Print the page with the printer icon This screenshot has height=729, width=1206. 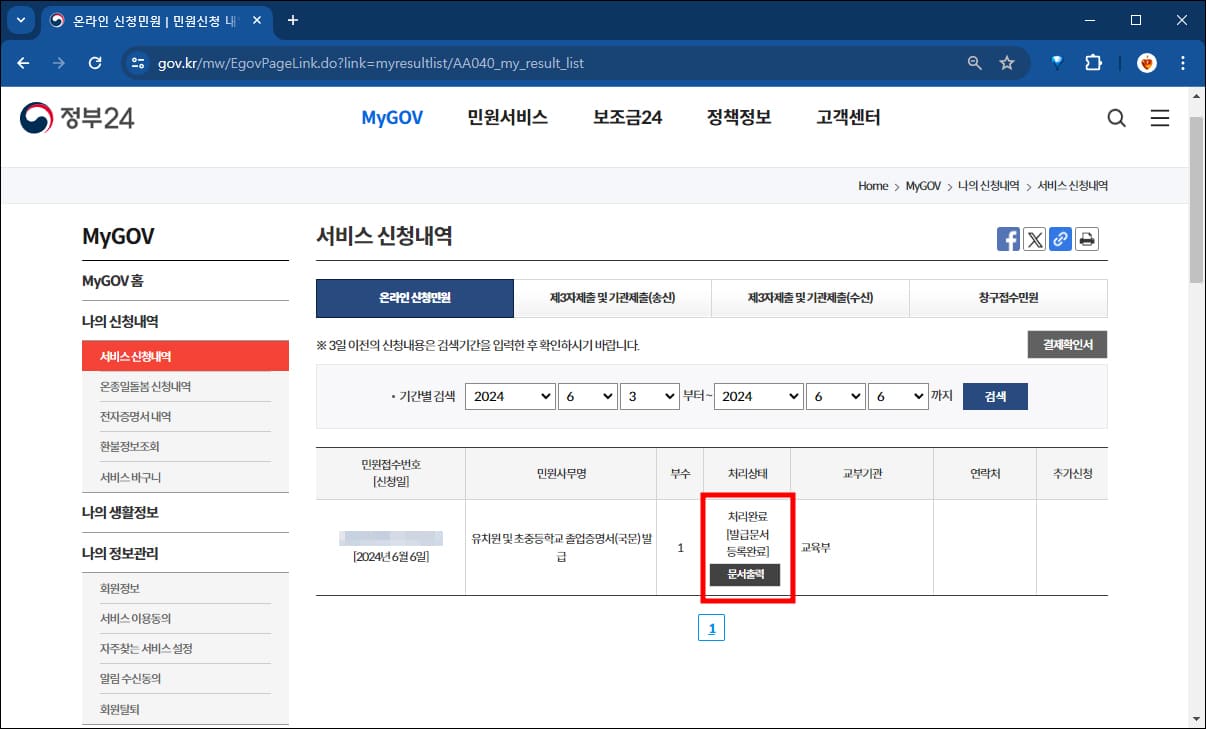1086,238
